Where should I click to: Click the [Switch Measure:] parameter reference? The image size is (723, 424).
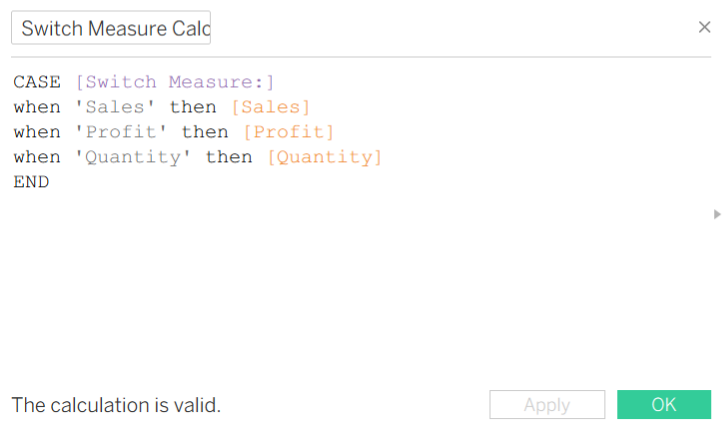(x=174, y=81)
